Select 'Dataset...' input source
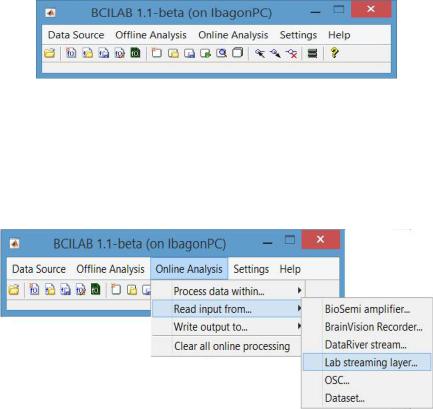Screen dimensions: 433x409 367,398
